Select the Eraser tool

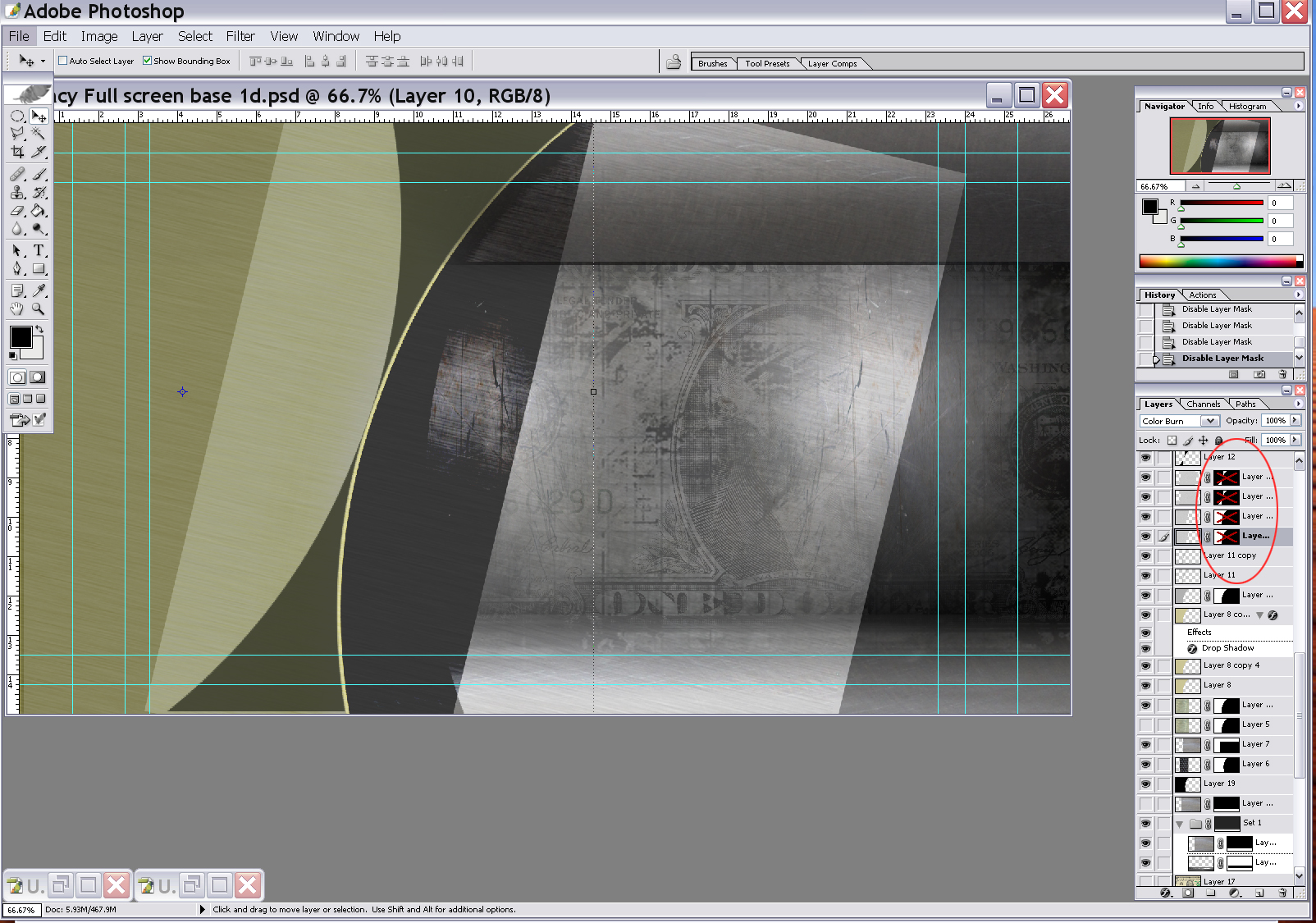17,211
